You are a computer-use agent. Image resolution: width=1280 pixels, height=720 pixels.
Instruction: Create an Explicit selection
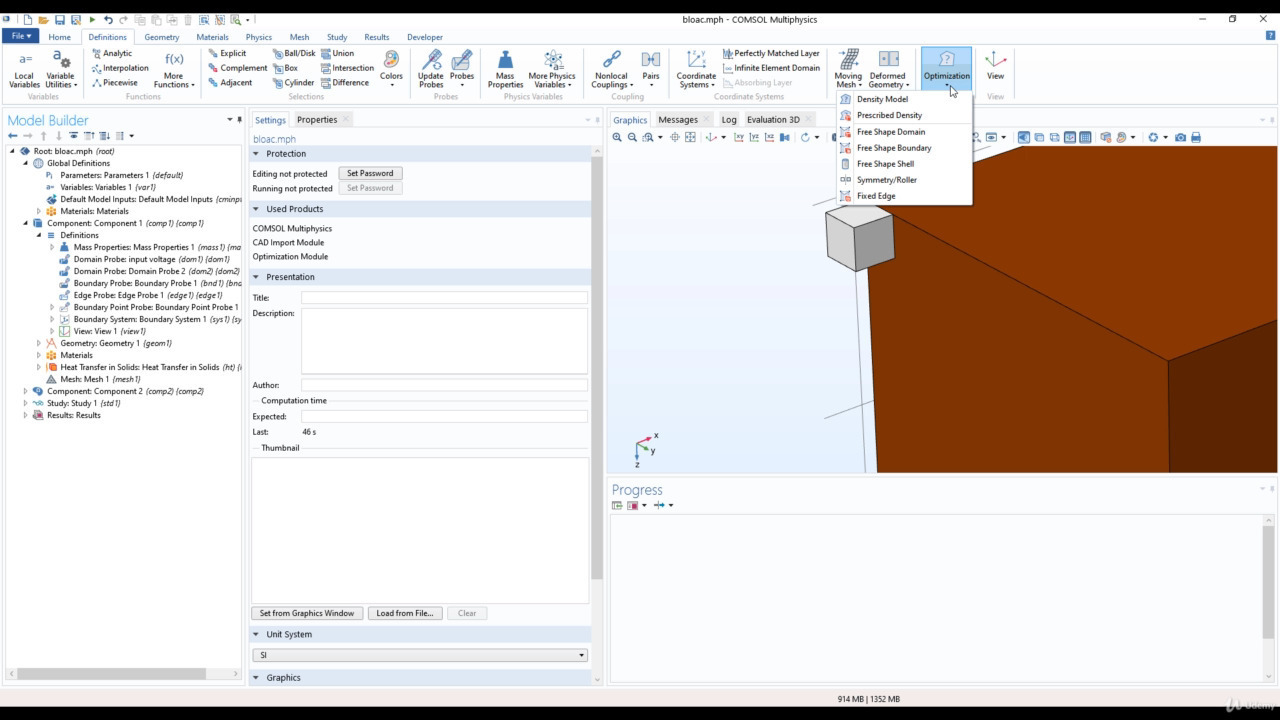click(x=227, y=53)
